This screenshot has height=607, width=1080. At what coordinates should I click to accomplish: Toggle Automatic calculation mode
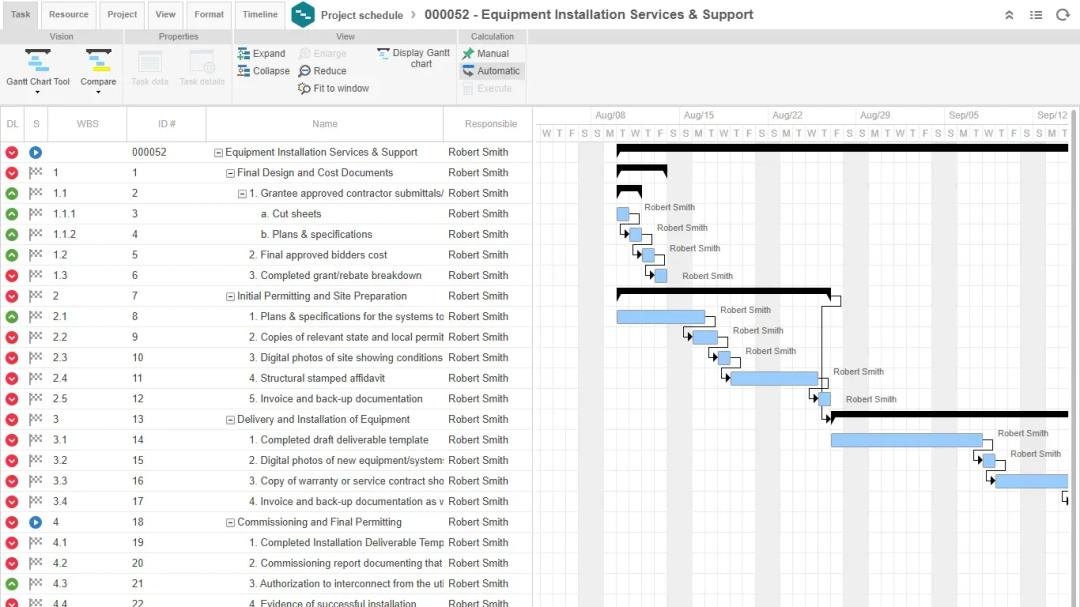[468, 71]
